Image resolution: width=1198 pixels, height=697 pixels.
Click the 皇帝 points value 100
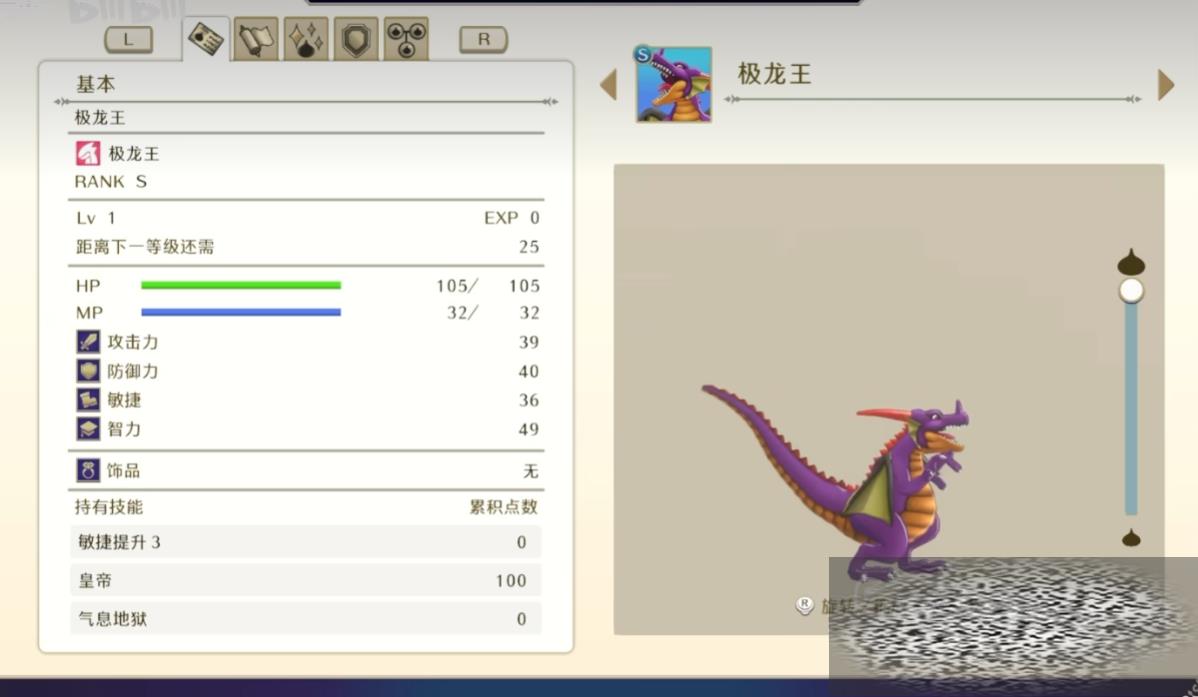click(x=511, y=581)
